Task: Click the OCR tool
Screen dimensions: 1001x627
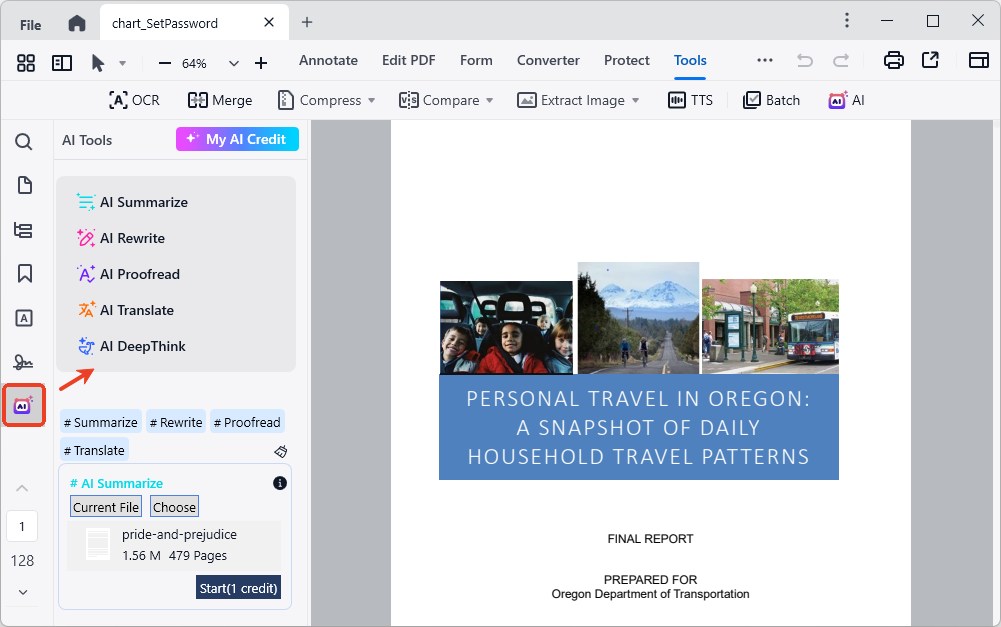Action: click(133, 100)
